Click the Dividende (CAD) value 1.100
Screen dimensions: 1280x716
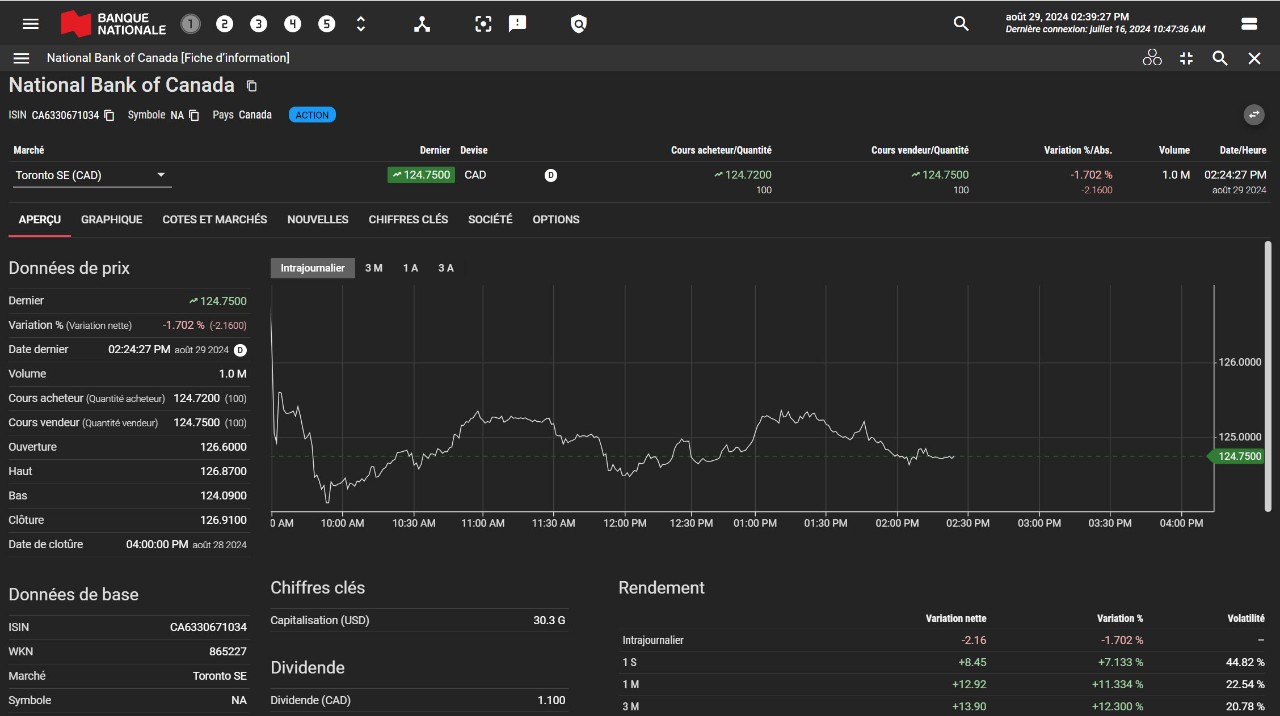pos(551,700)
